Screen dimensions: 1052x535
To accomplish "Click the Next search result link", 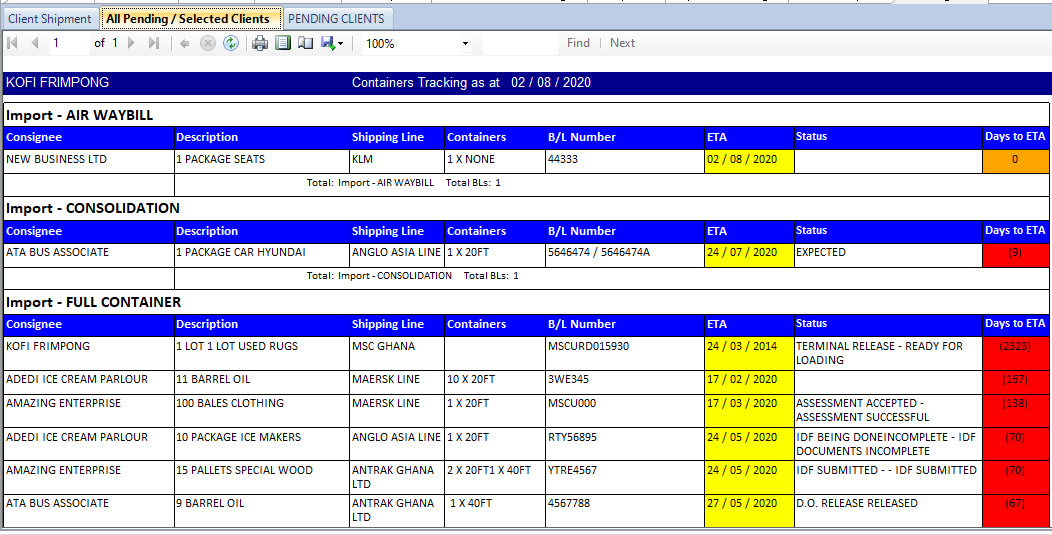I will pyautogui.click(x=622, y=43).
